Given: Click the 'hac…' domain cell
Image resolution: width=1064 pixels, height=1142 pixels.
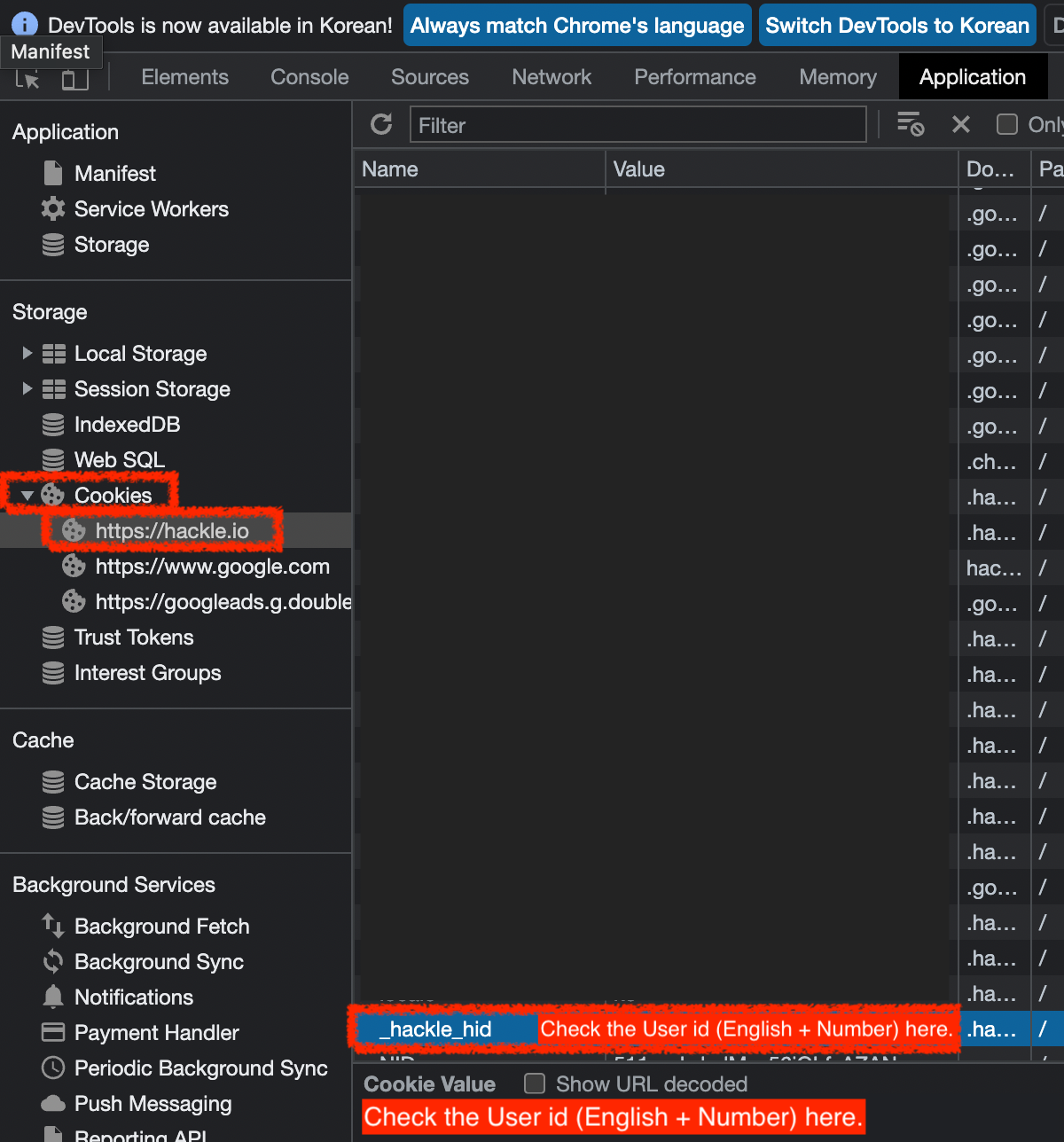Looking at the screenshot, I should (994, 568).
